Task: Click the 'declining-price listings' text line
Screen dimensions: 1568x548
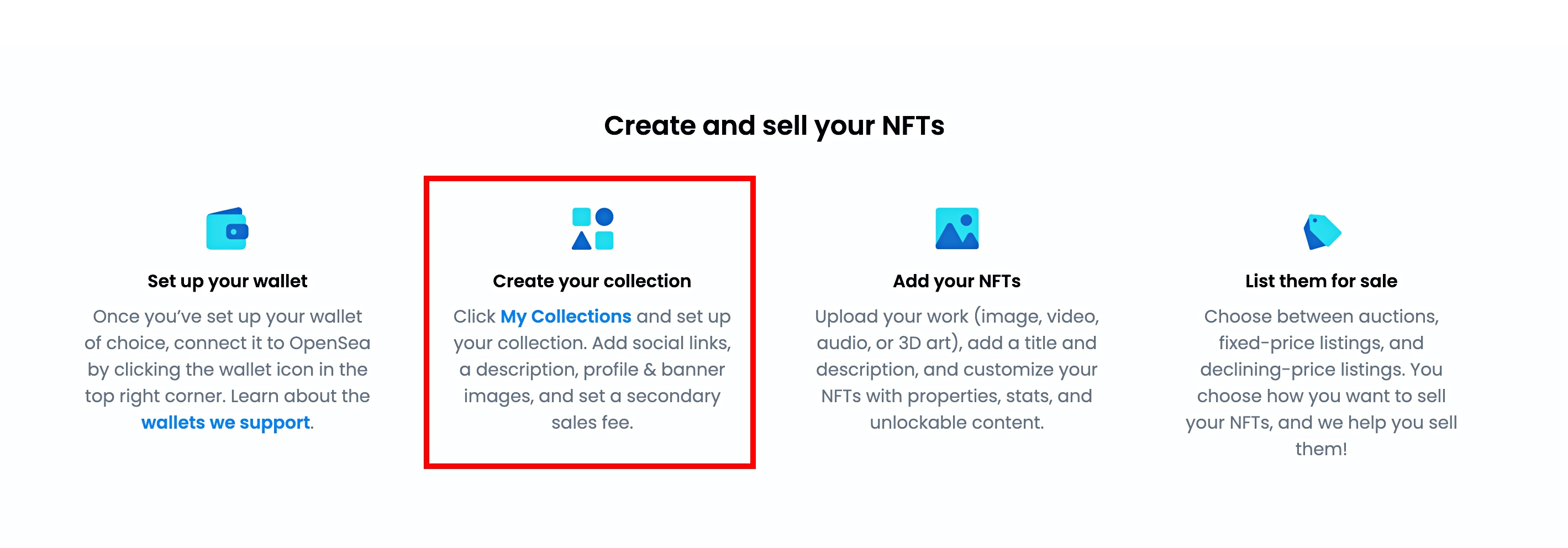Action: [1321, 370]
